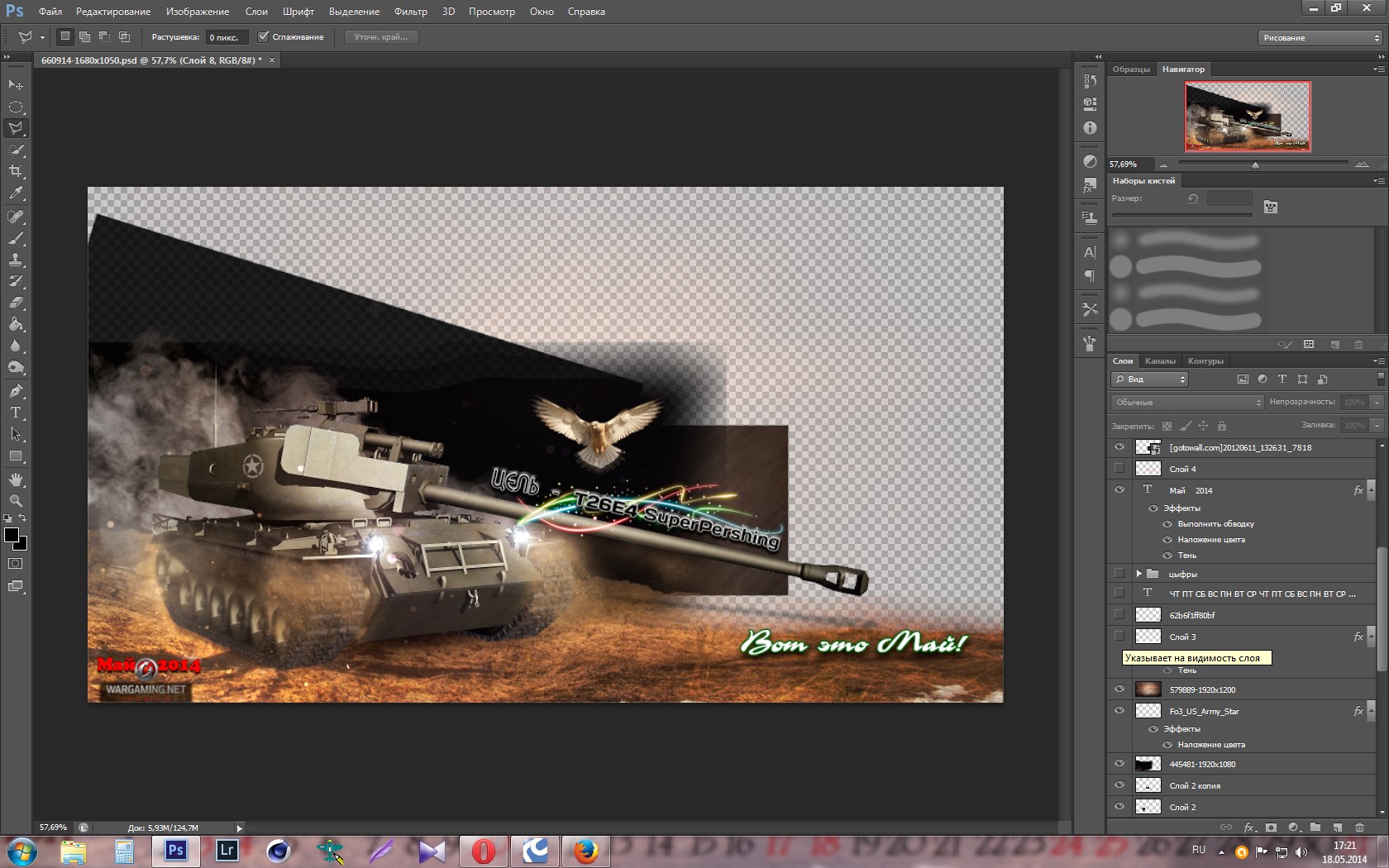Toggle Quick Mask mode icon
Screen dimensions: 1389x868
tap(16, 564)
